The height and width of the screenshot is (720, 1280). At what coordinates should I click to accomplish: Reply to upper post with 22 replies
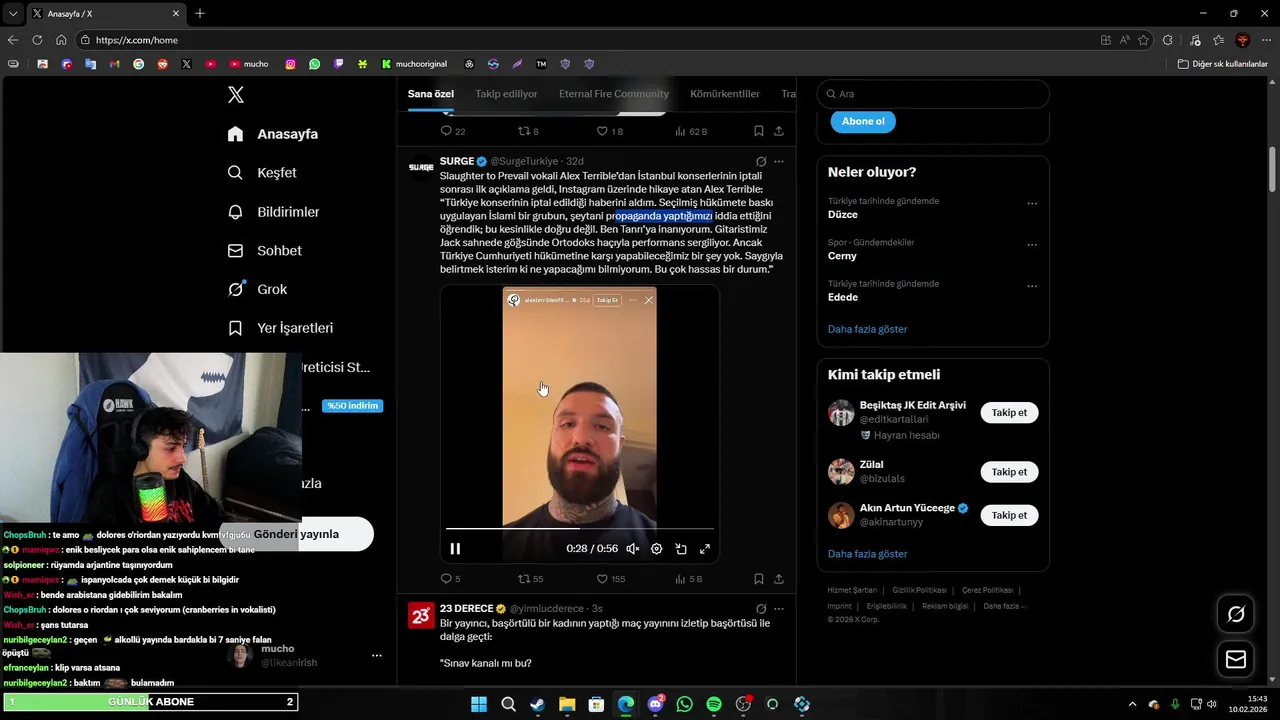point(453,131)
